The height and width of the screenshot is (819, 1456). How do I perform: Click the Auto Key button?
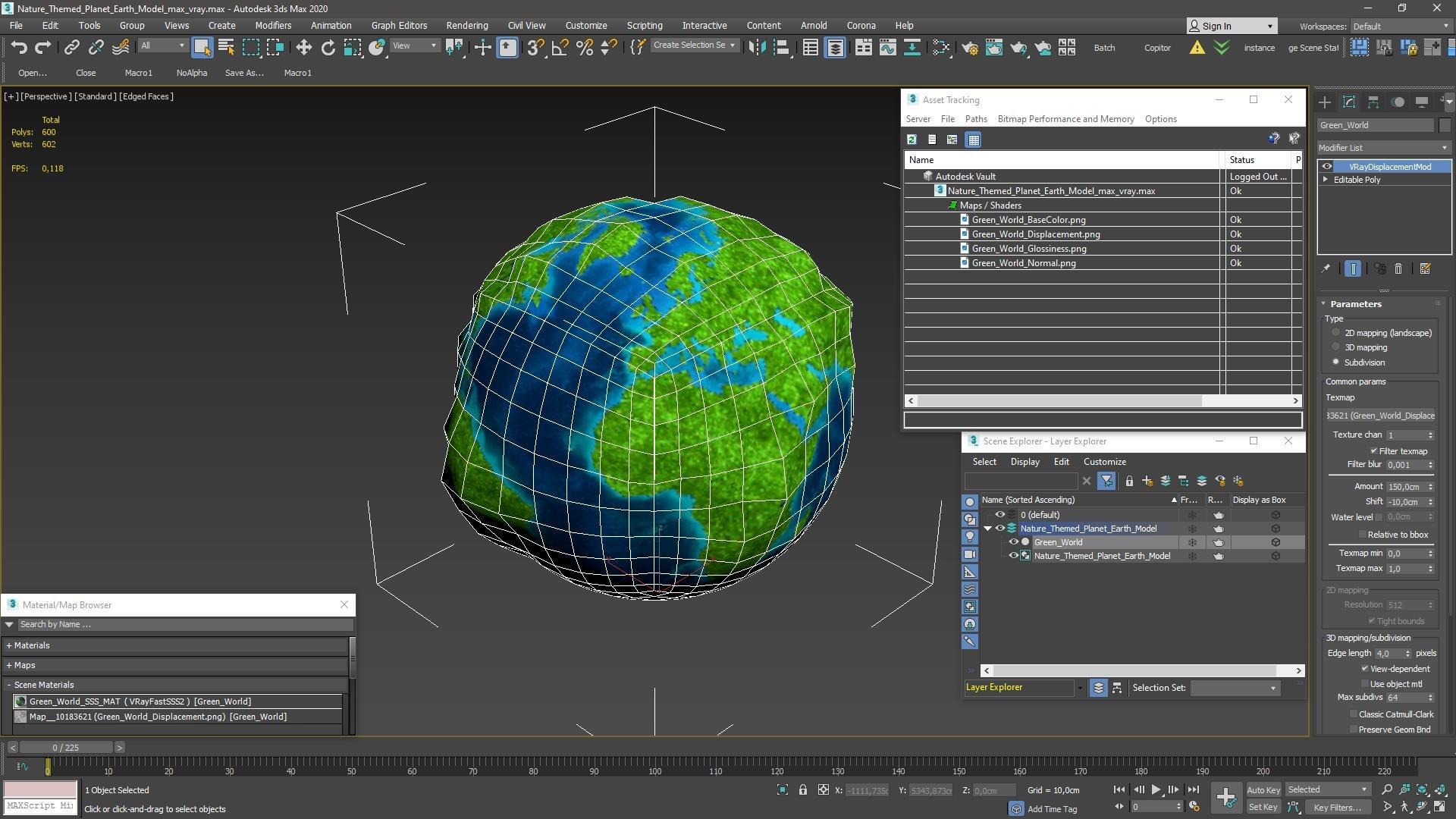[1263, 790]
